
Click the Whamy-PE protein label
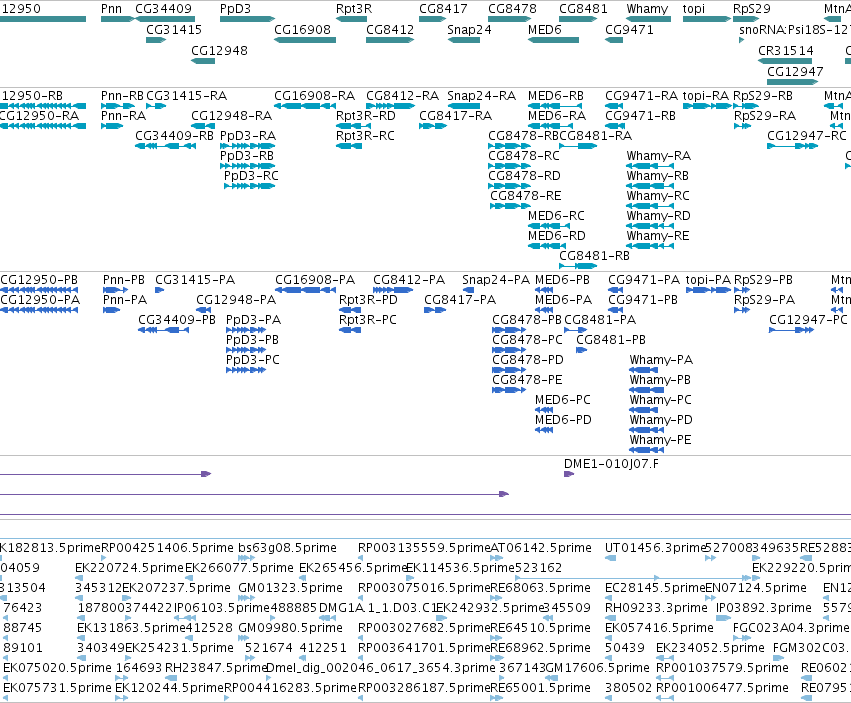coord(661,440)
